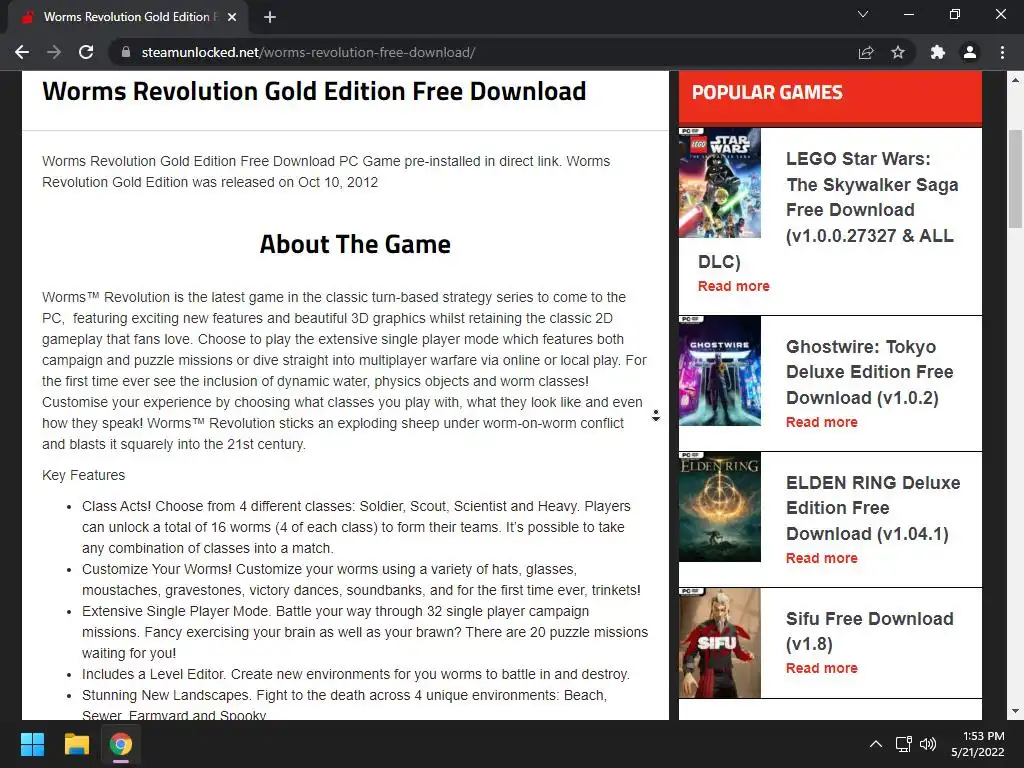Click Read more under Ghostwire: Tokyo
Screen dimensions: 1024x768
pyautogui.click(x=822, y=422)
